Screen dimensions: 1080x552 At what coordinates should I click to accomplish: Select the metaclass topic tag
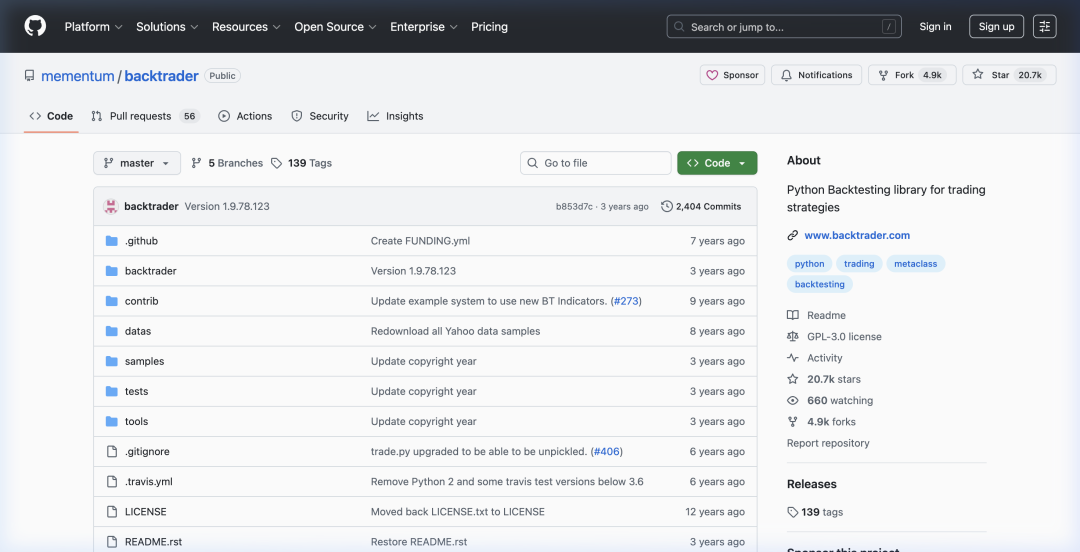pos(915,264)
